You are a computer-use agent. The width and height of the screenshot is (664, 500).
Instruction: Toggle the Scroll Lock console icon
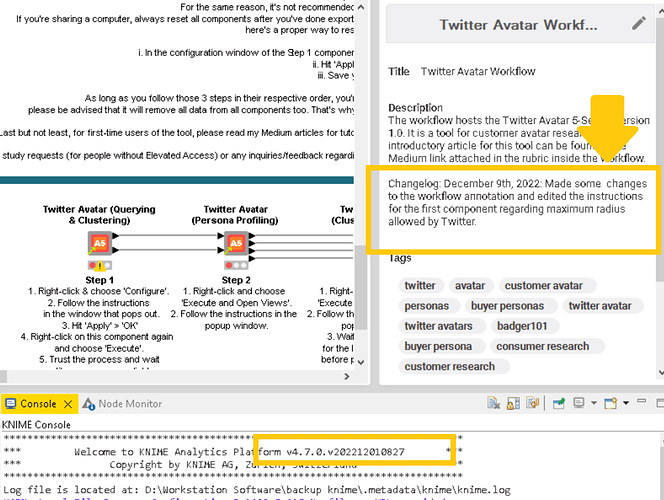tap(513, 403)
